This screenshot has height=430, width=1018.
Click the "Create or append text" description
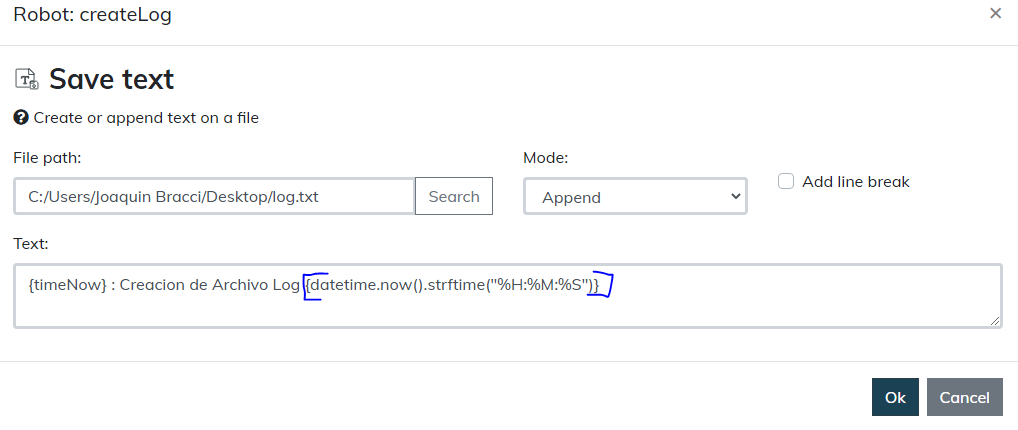click(x=146, y=118)
